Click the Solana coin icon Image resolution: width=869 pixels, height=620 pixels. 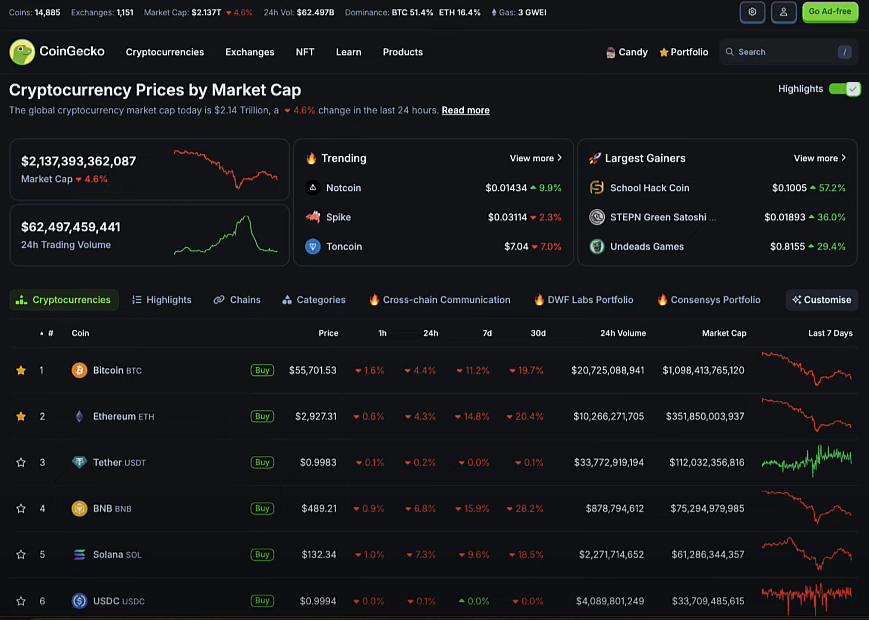pos(79,554)
